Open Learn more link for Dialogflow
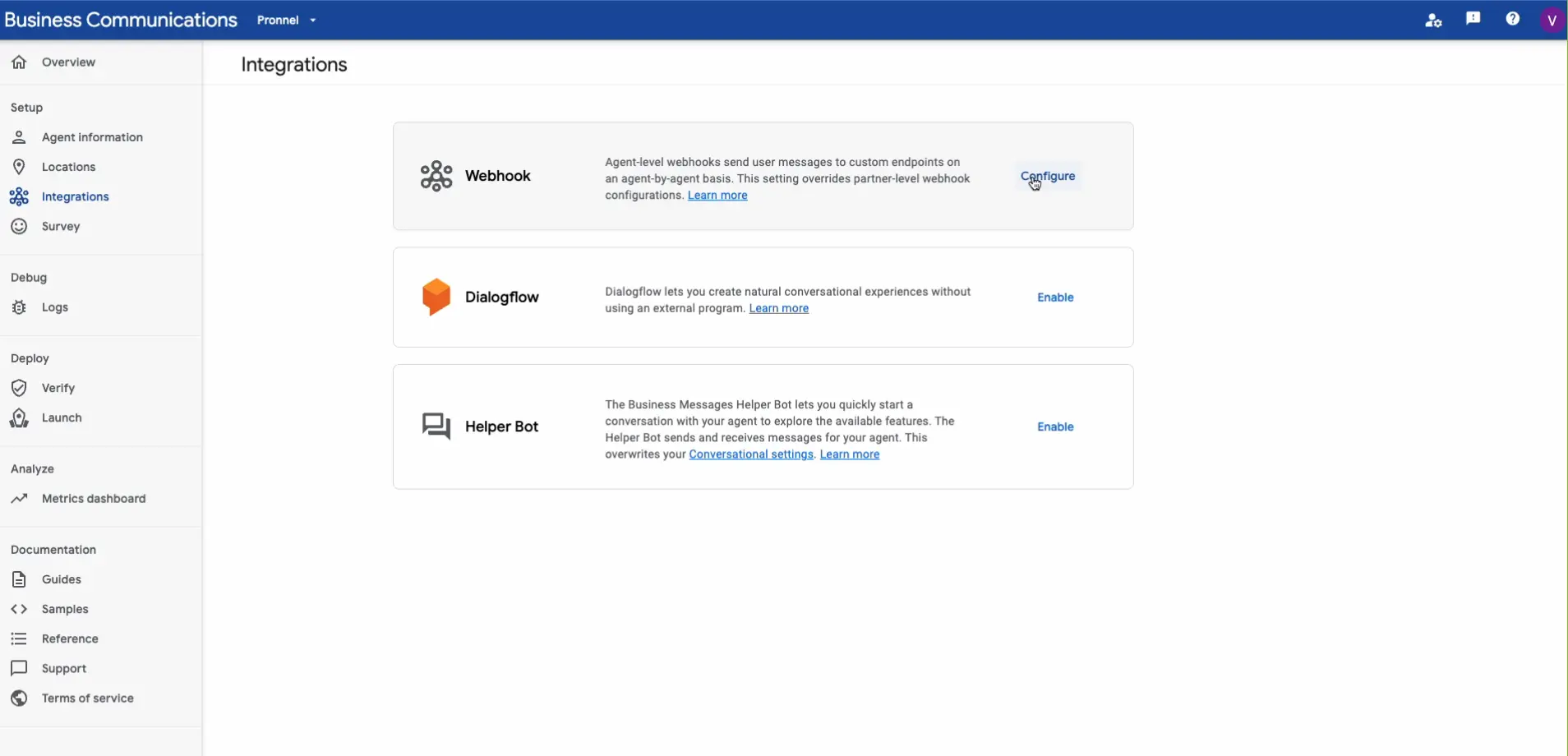 pyautogui.click(x=779, y=308)
